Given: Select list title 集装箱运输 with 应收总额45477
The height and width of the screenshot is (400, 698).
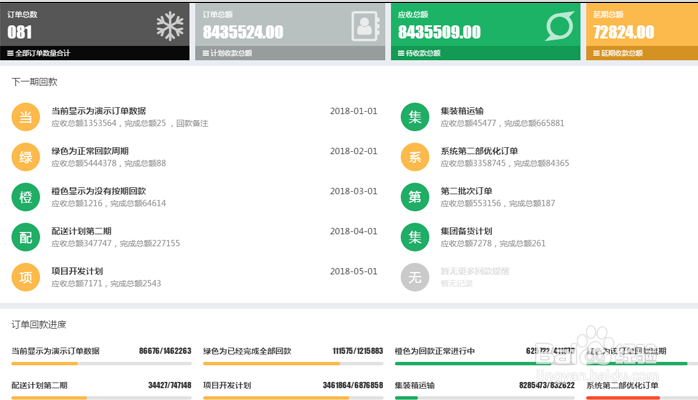Looking at the screenshot, I should [462, 111].
